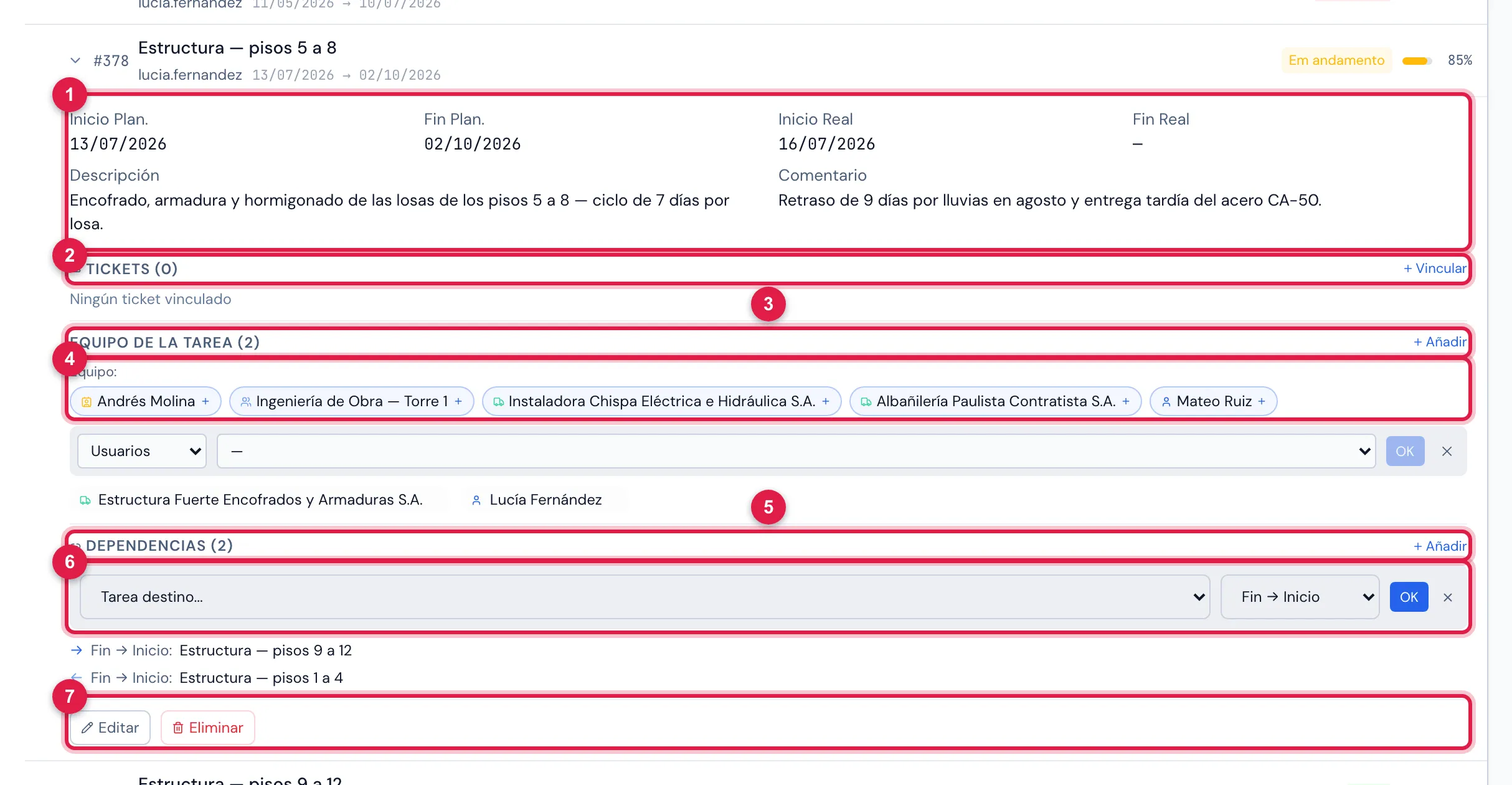Screen dimensions: 1512x785
Task: Click dependency Estructura — pisos 1 a 4
Action: click(x=262, y=678)
